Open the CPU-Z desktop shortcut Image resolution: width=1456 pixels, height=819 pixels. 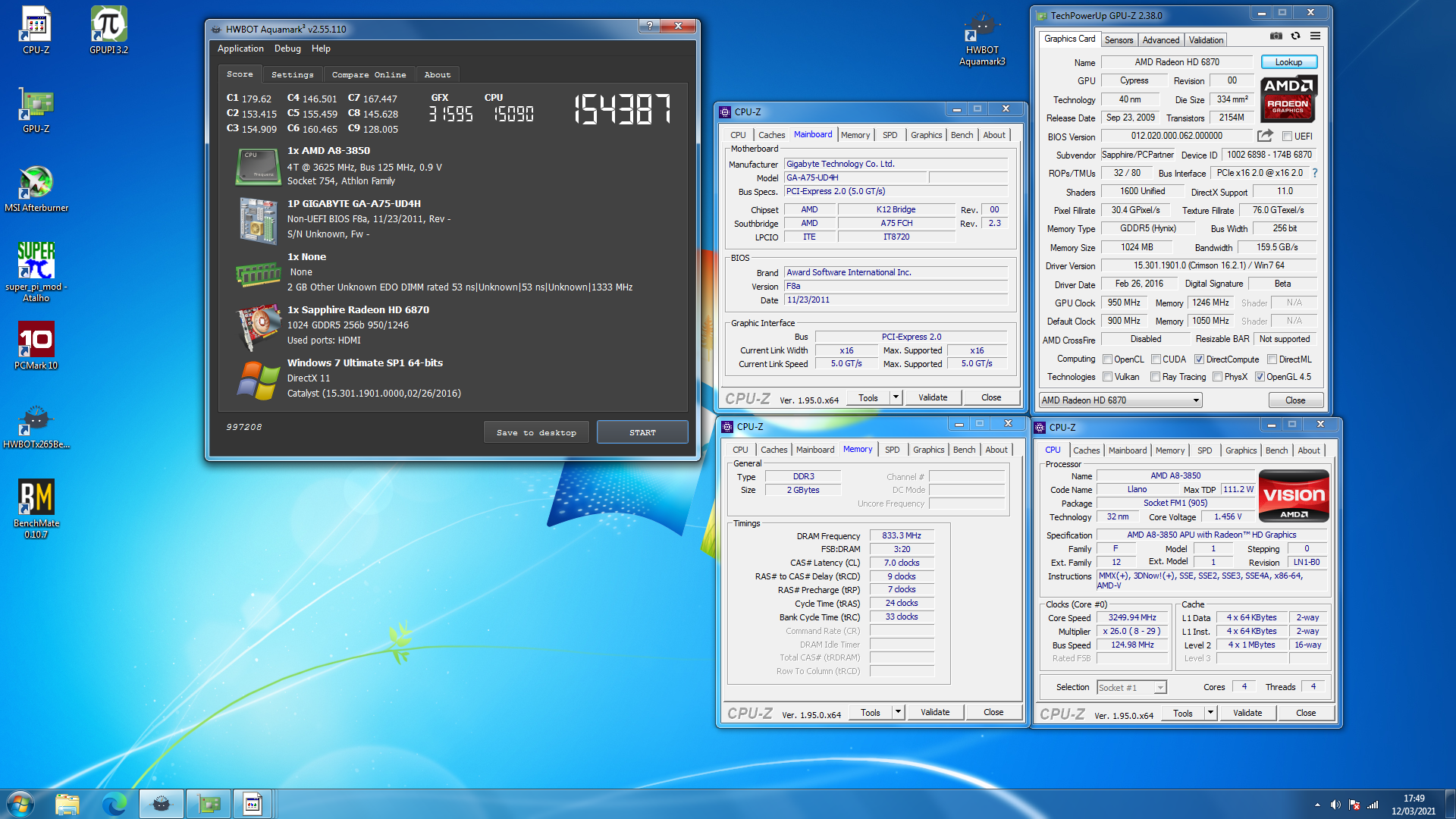click(x=36, y=30)
